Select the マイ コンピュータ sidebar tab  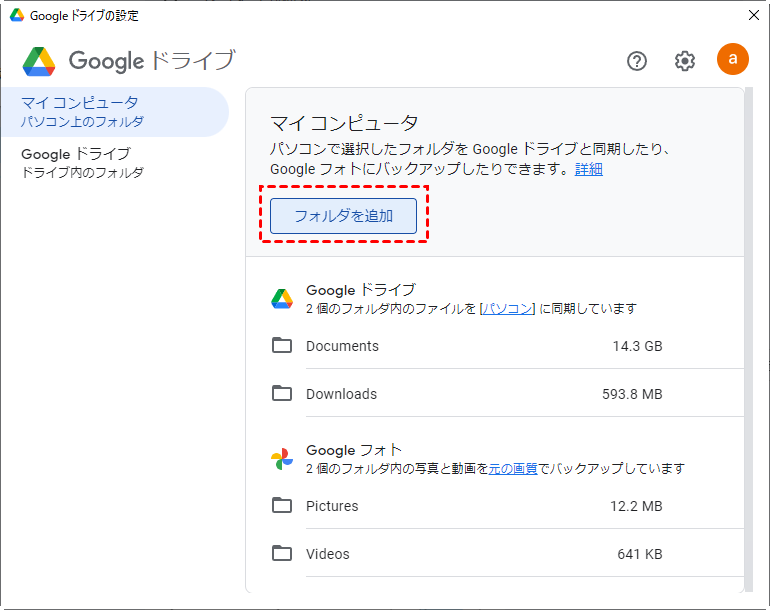[x=115, y=112]
